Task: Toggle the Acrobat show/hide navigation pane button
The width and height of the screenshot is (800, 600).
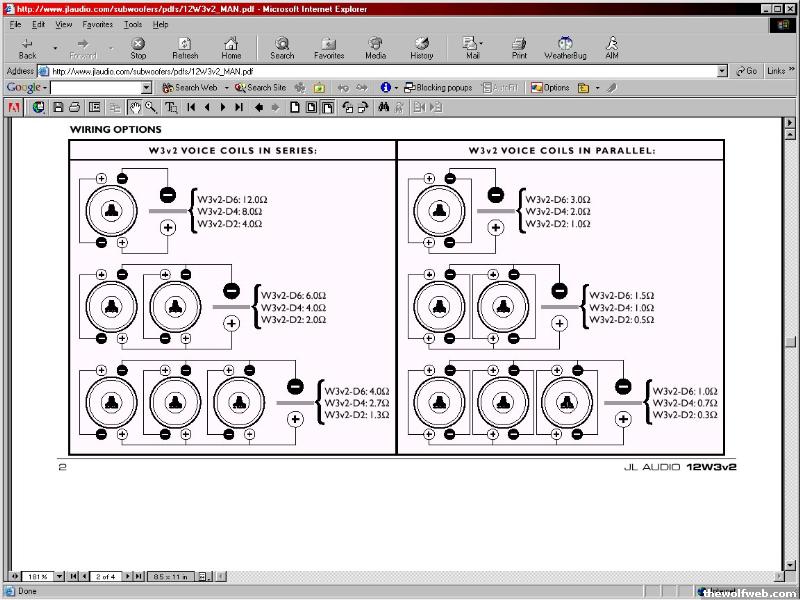Action: tap(95, 107)
